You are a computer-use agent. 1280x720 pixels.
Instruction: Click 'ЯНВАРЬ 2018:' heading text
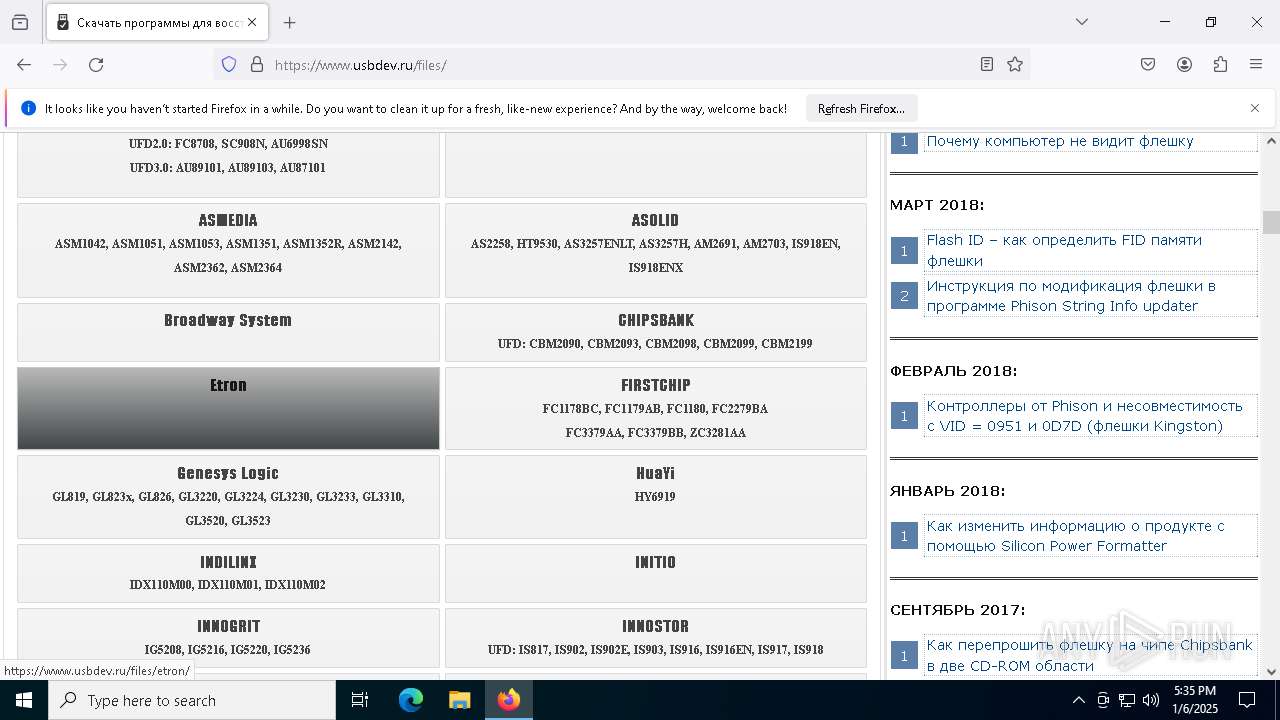(x=948, y=491)
